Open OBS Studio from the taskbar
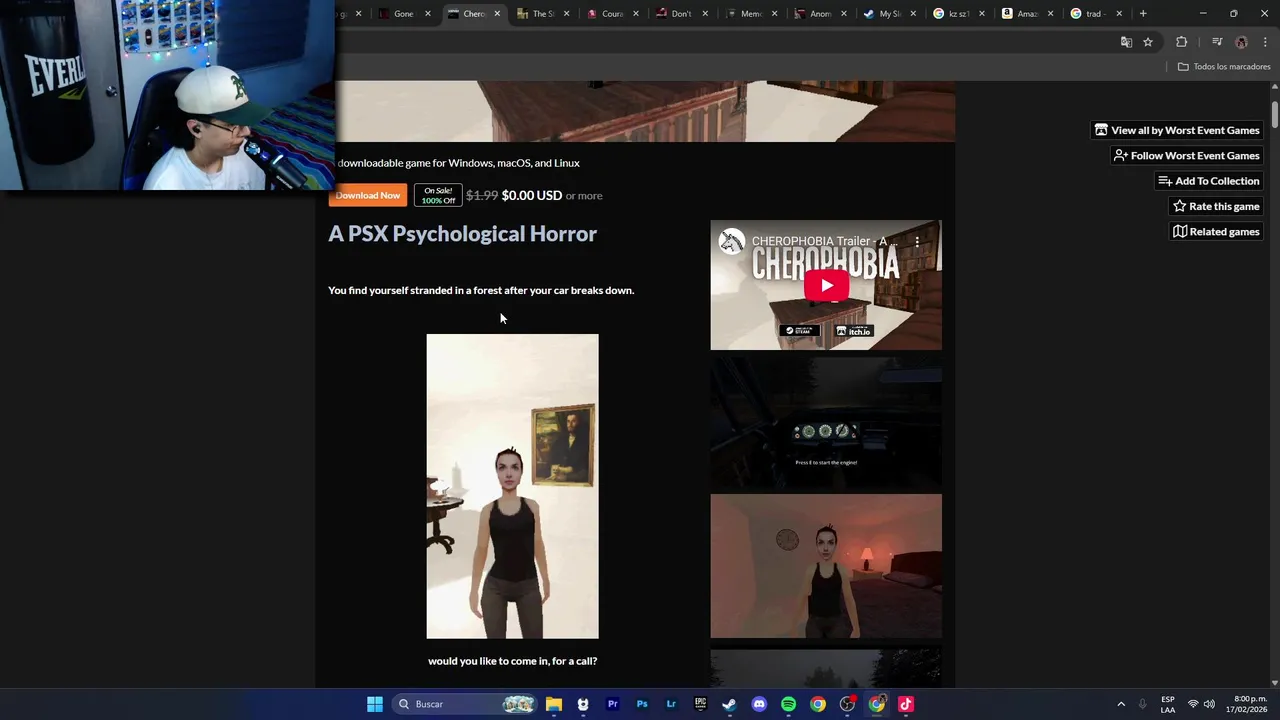Screen dimensions: 1280x720 pyautogui.click(x=847, y=704)
